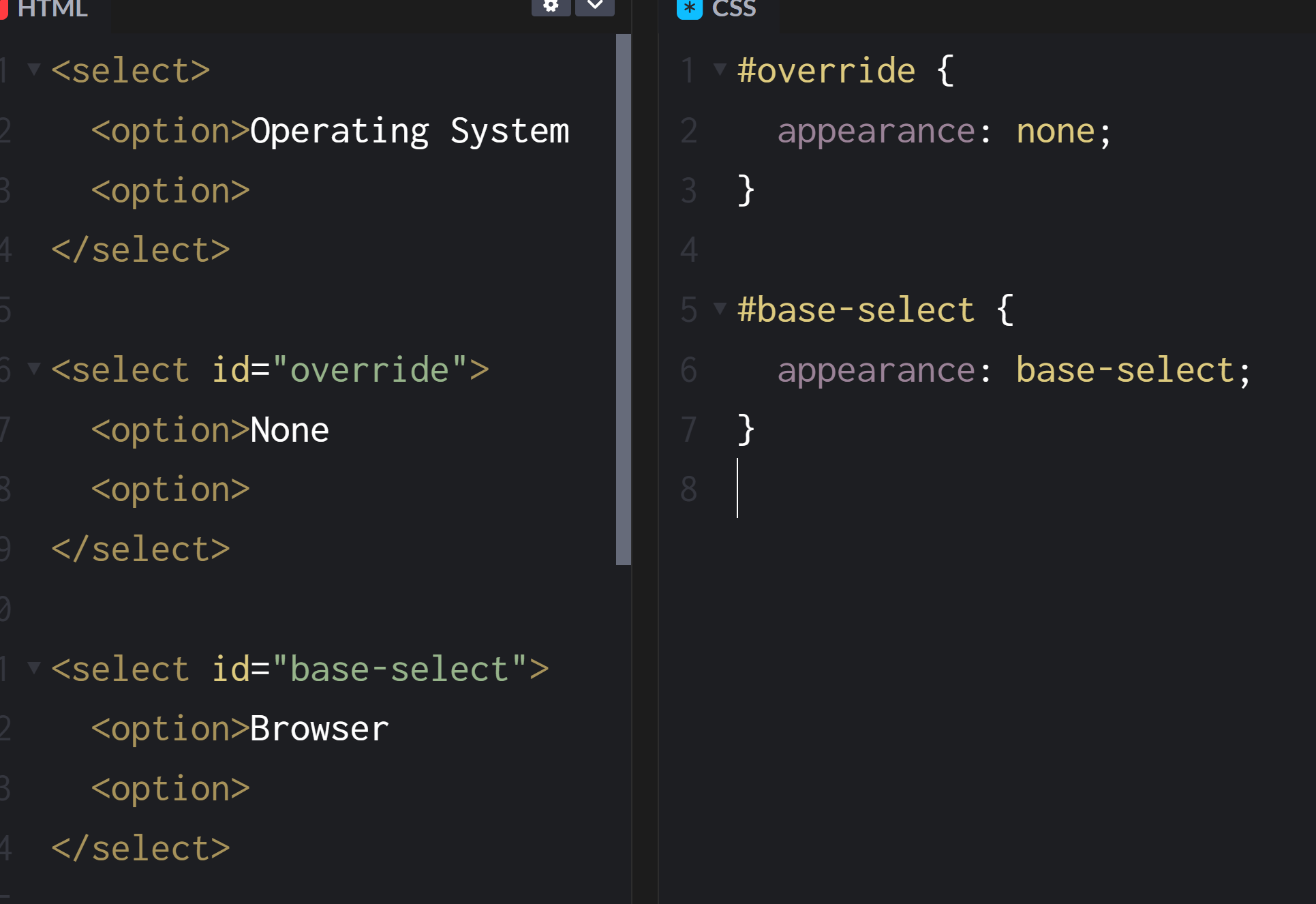
Task: Click line number 8 in CSS gutter
Action: pyautogui.click(x=689, y=489)
